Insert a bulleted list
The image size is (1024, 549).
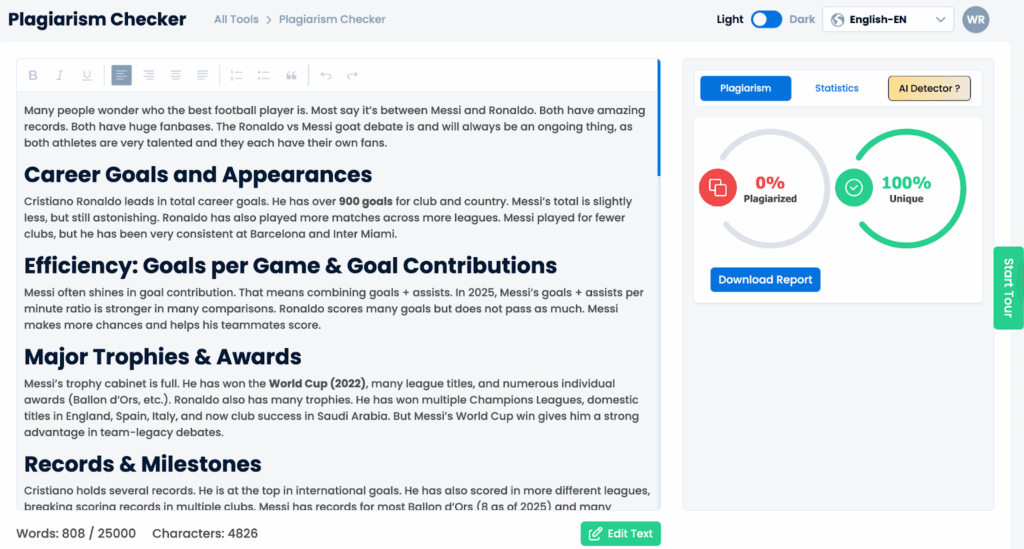(264, 75)
